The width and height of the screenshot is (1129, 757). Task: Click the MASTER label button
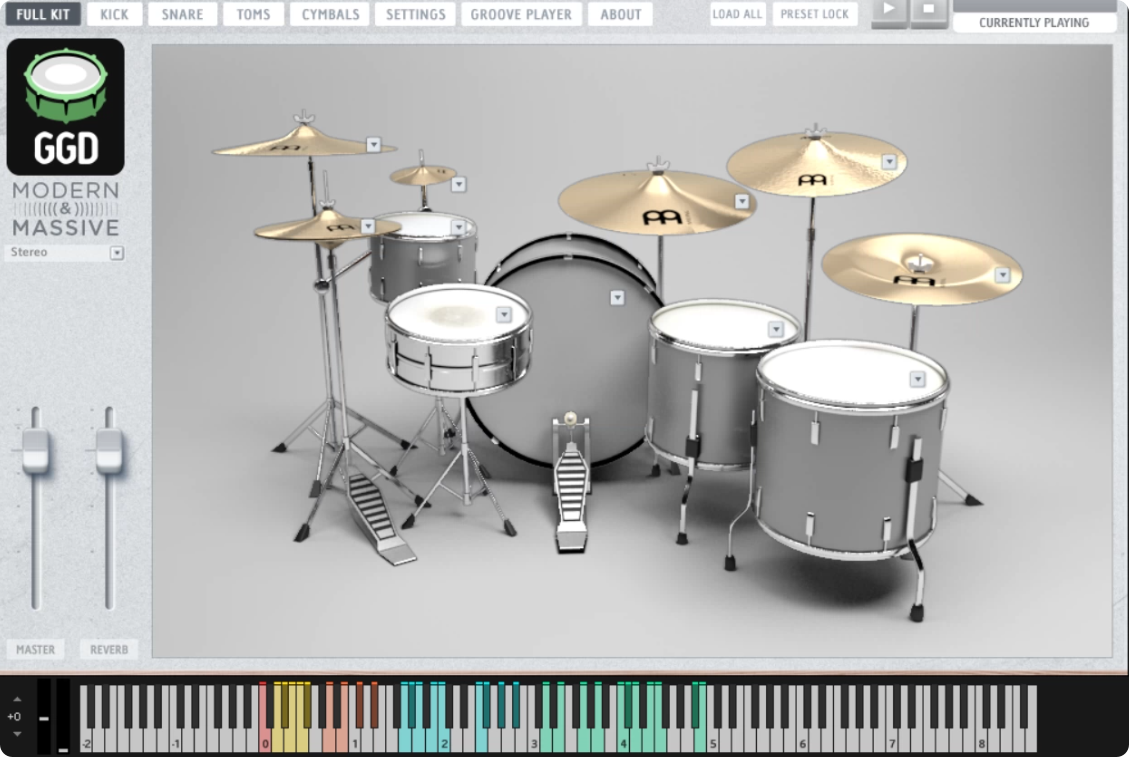coord(35,649)
